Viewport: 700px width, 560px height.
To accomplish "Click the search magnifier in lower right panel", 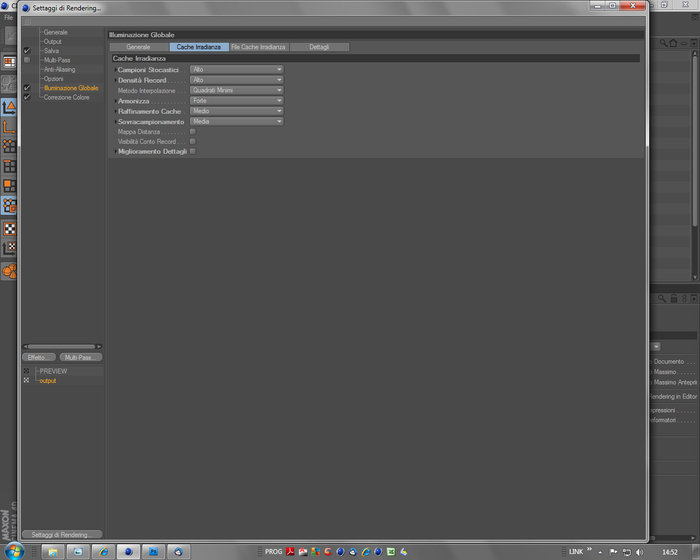I will tap(662, 298).
